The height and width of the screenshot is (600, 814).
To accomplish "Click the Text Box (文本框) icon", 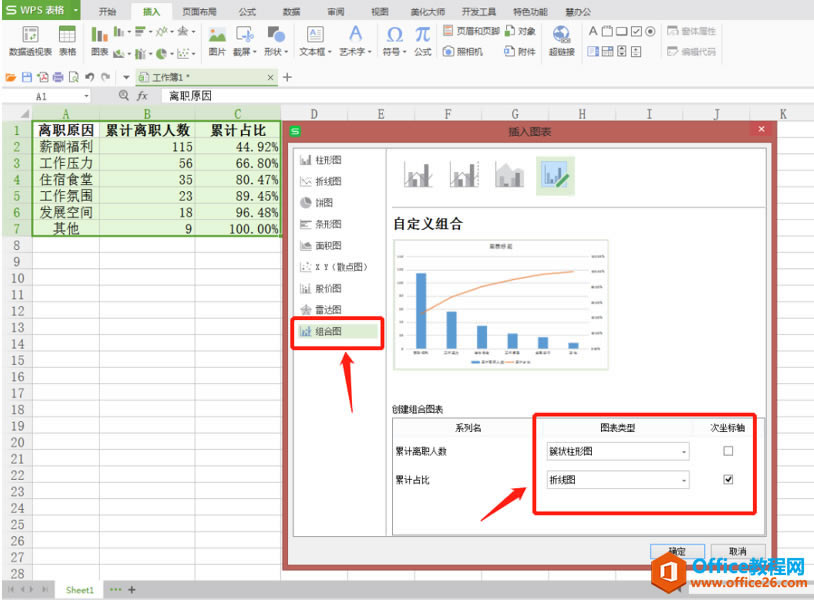I will pos(315,35).
